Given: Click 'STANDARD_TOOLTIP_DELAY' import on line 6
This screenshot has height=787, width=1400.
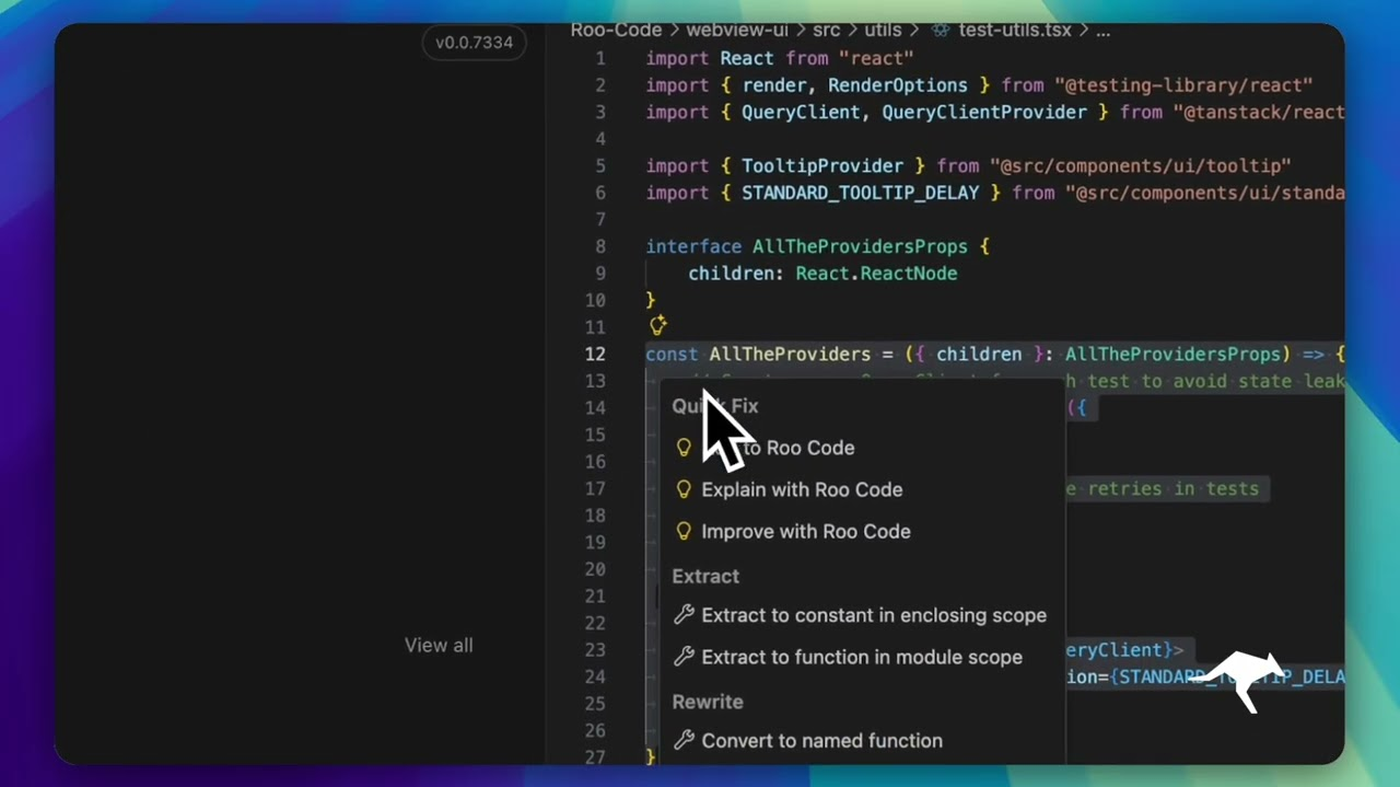Looking at the screenshot, I should tap(860, 193).
